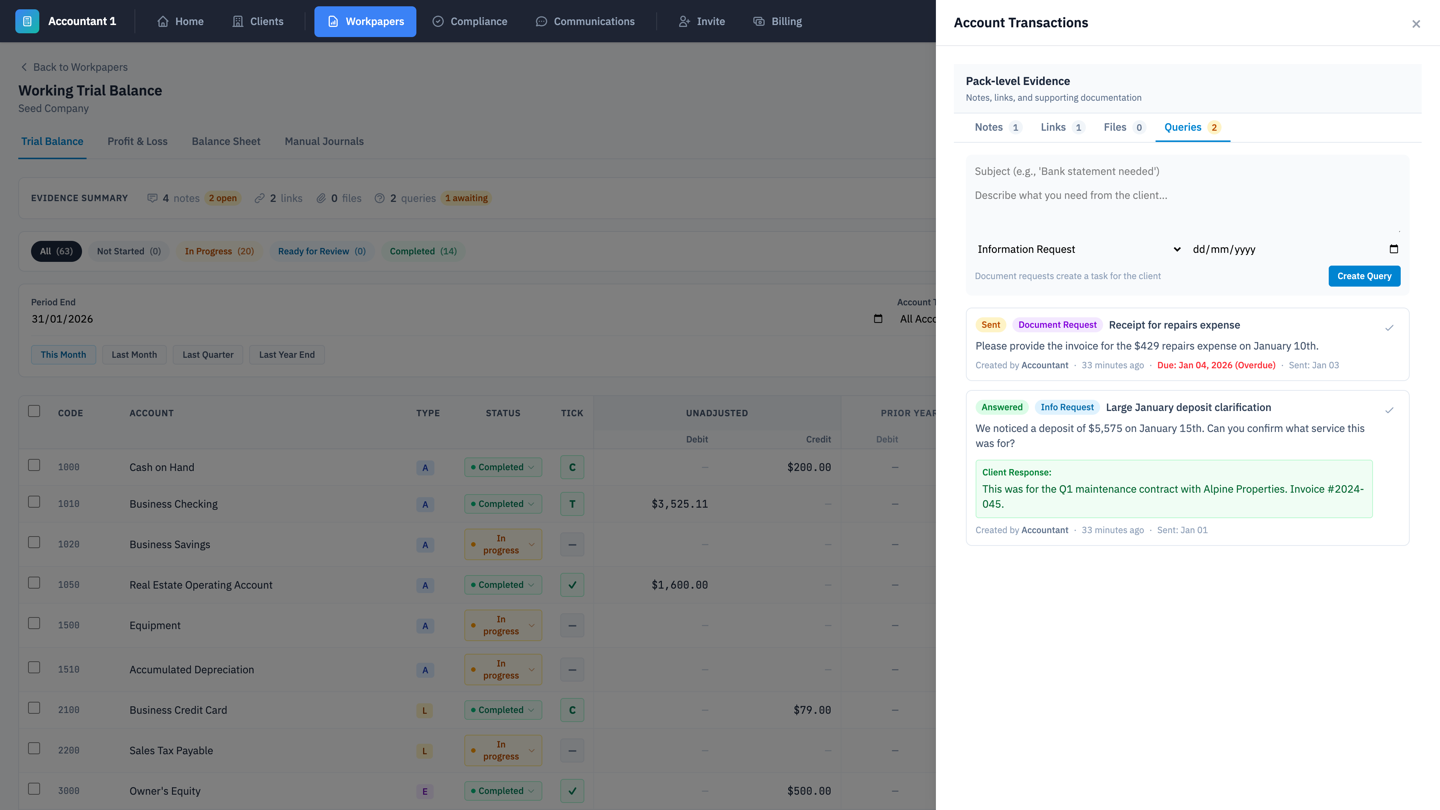1440x810 pixels.
Task: Go Back to Workpapers
Action: [74, 67]
